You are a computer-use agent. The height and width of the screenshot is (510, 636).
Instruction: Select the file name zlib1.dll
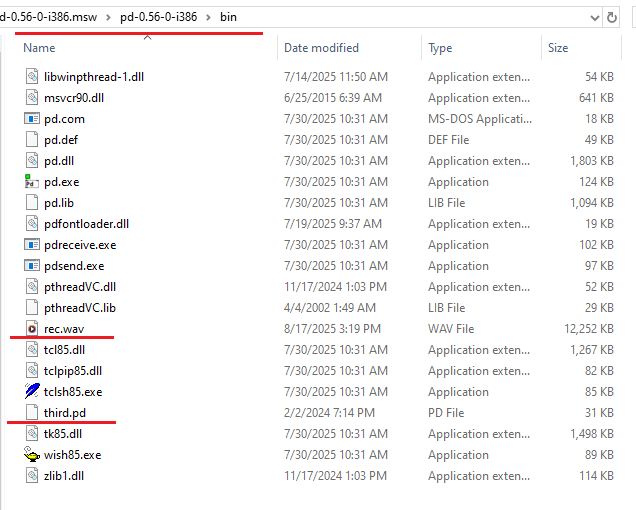pyautogui.click(x=64, y=476)
